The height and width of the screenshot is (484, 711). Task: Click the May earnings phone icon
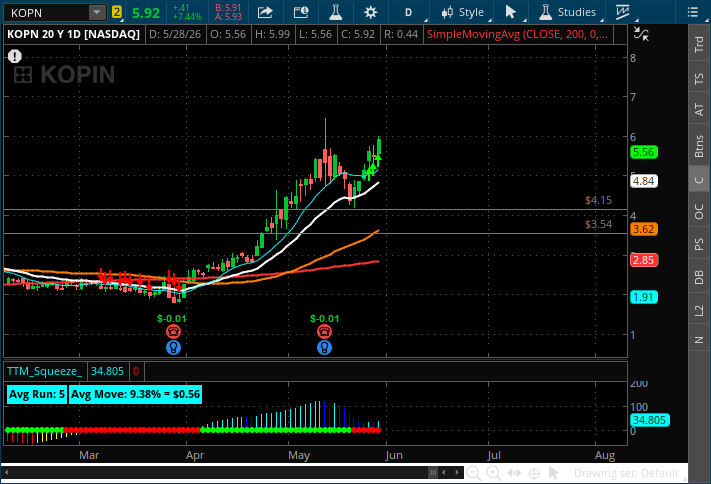(324, 332)
